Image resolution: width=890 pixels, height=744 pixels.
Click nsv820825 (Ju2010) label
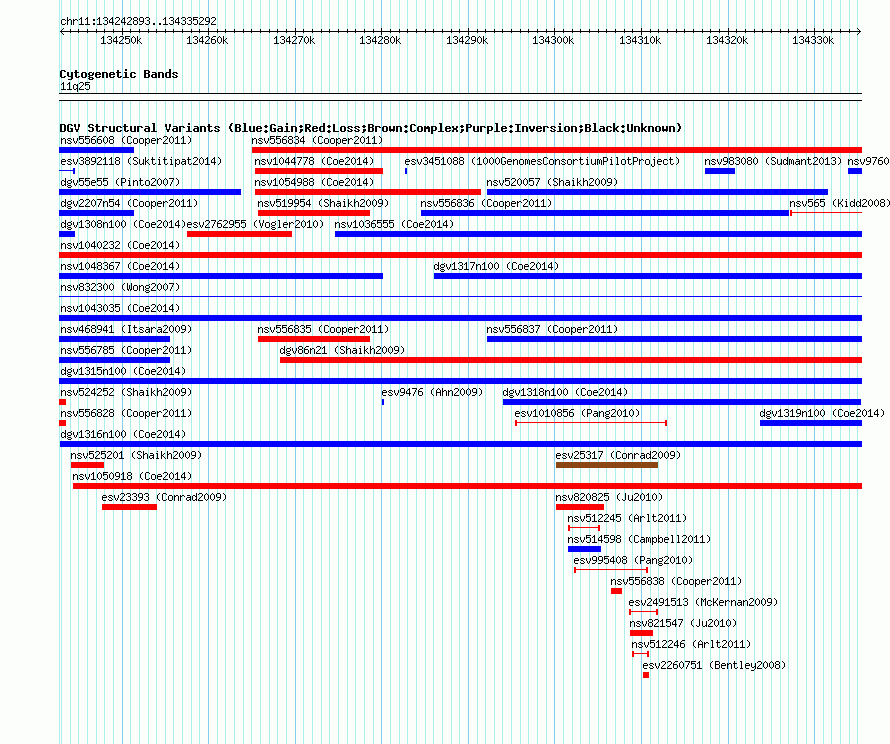tap(609, 497)
